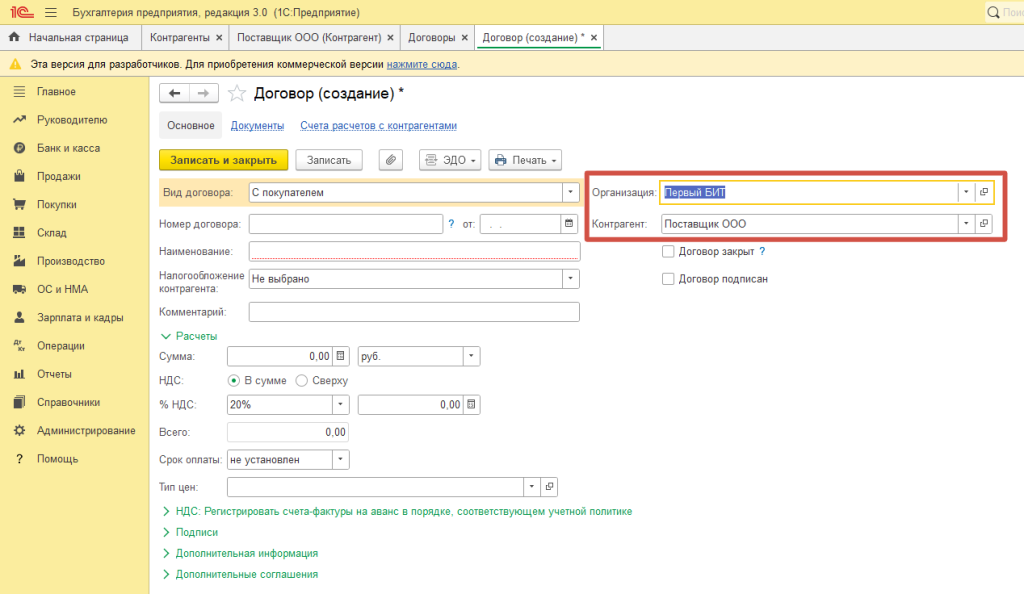The height and width of the screenshot is (594, 1024).
Task: Expand the % НДС rate dropdown
Action: [340, 405]
